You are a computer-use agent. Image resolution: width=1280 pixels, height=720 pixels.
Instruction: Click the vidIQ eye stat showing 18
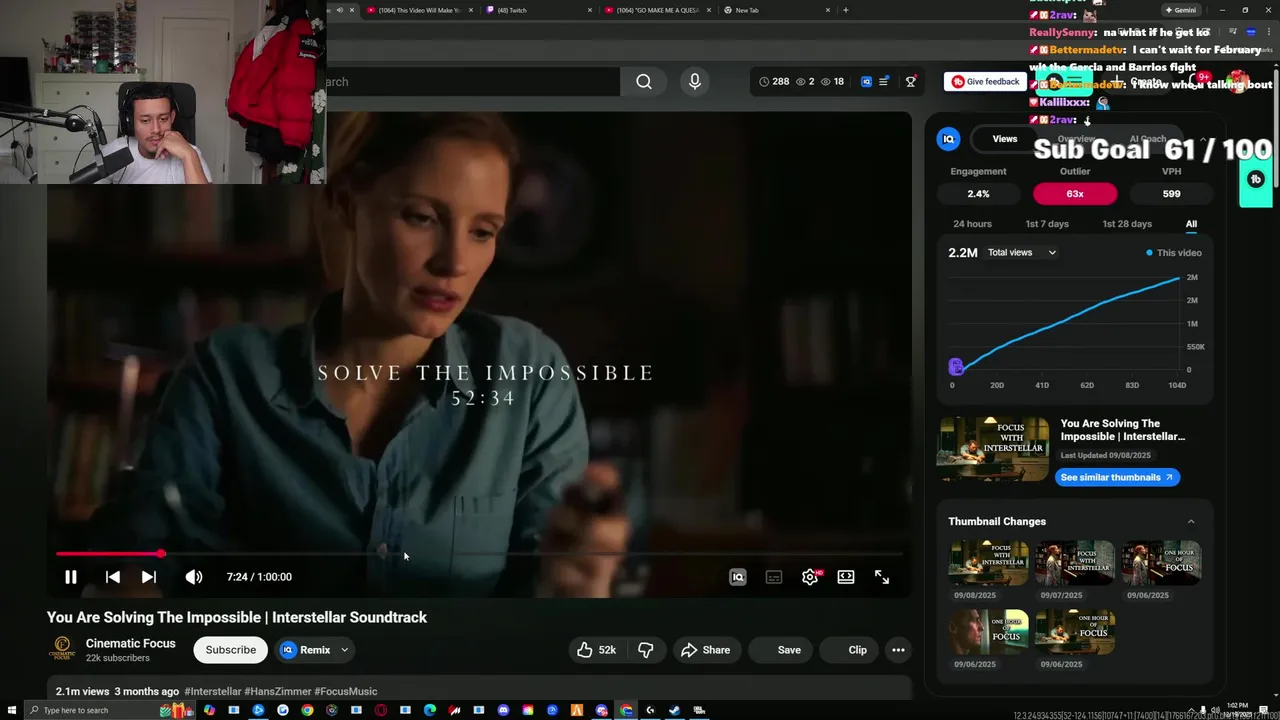[x=832, y=82]
